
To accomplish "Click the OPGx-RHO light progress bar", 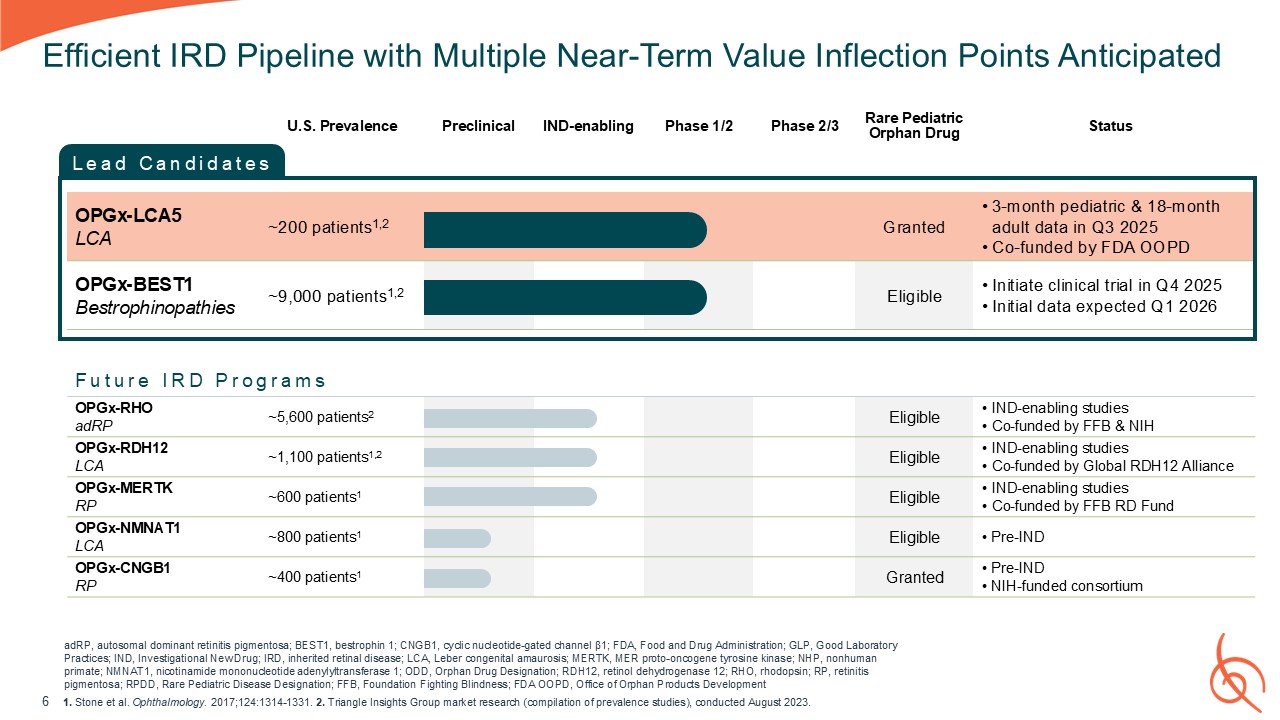I will point(510,418).
